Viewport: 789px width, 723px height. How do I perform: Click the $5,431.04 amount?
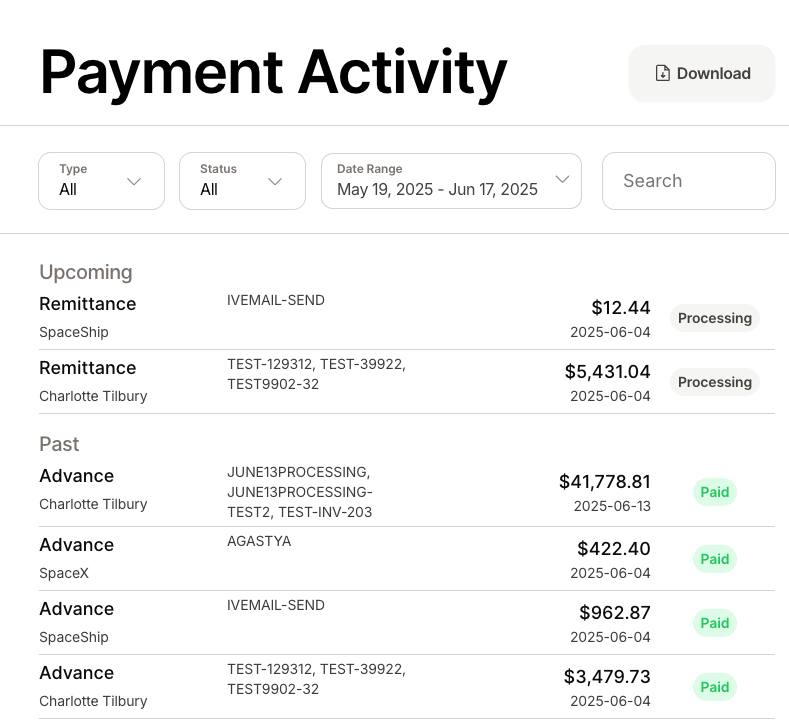(607, 371)
